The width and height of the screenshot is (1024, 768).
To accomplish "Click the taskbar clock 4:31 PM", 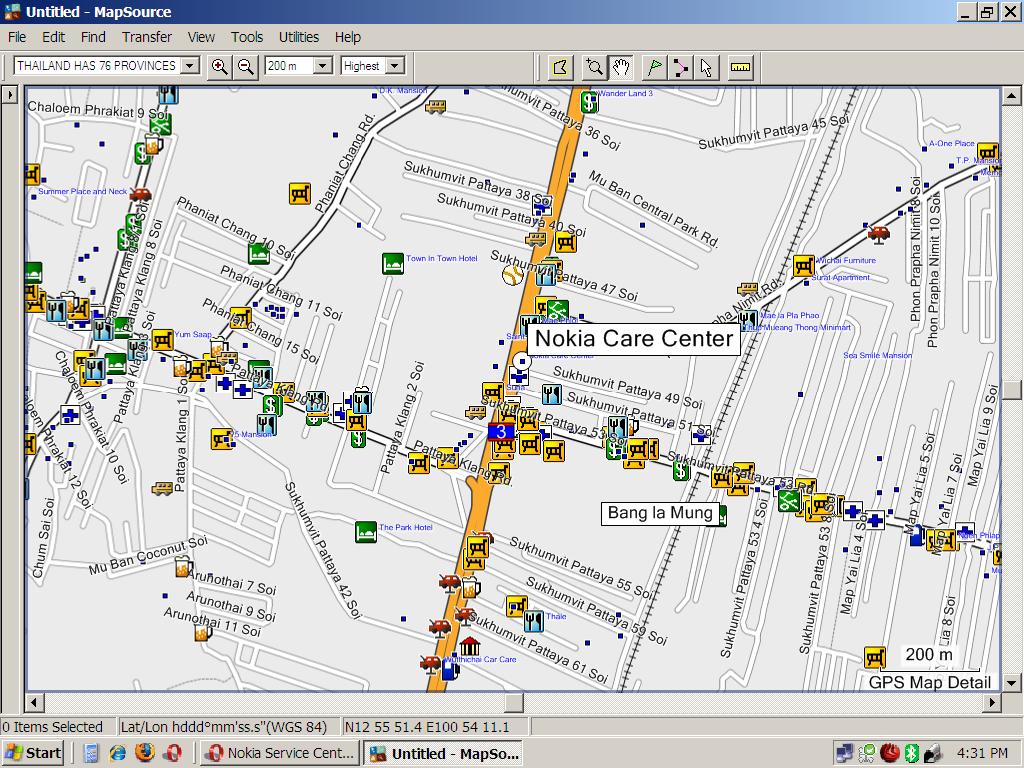I will coord(982,753).
